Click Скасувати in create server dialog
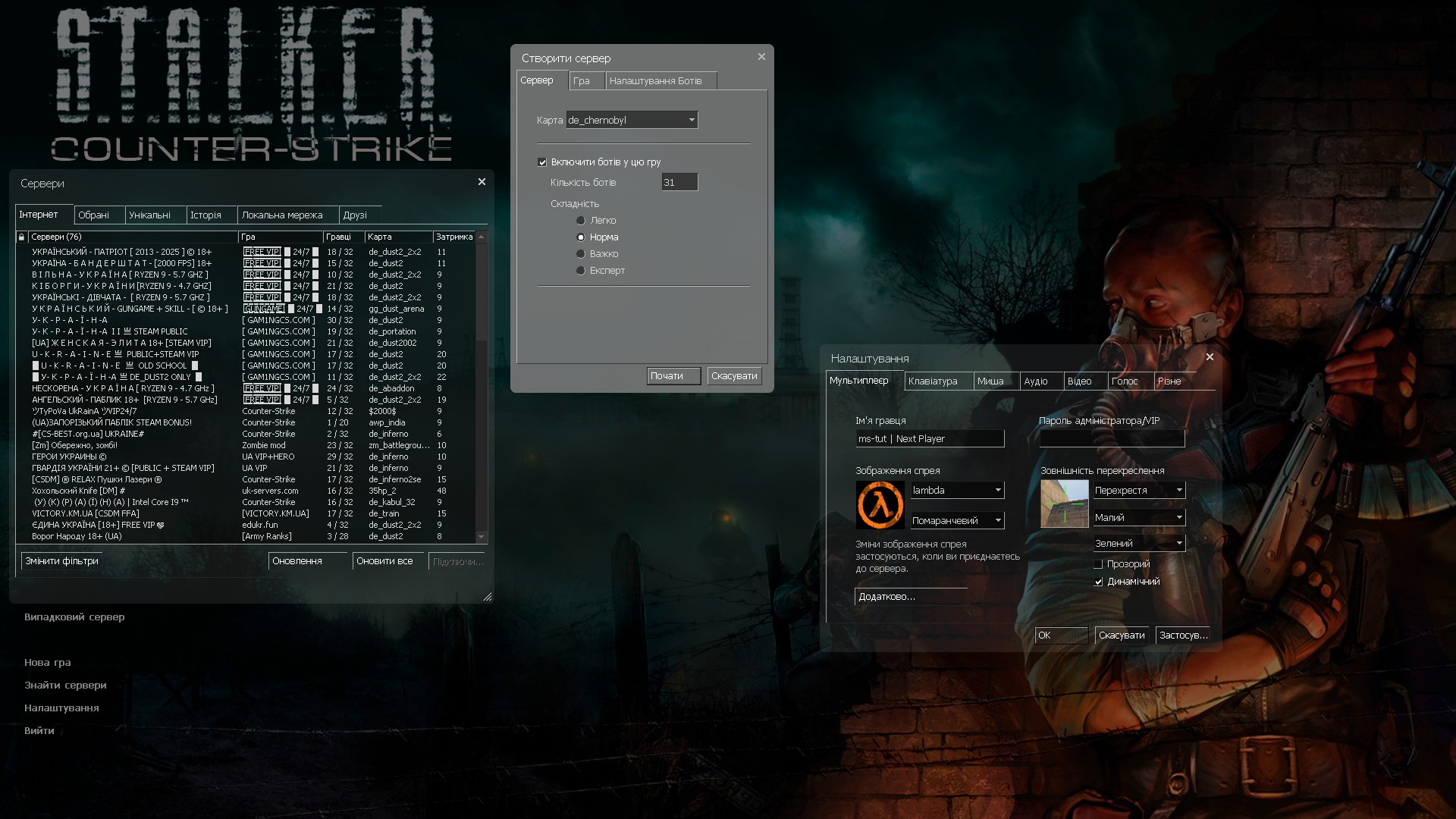 pos(734,376)
